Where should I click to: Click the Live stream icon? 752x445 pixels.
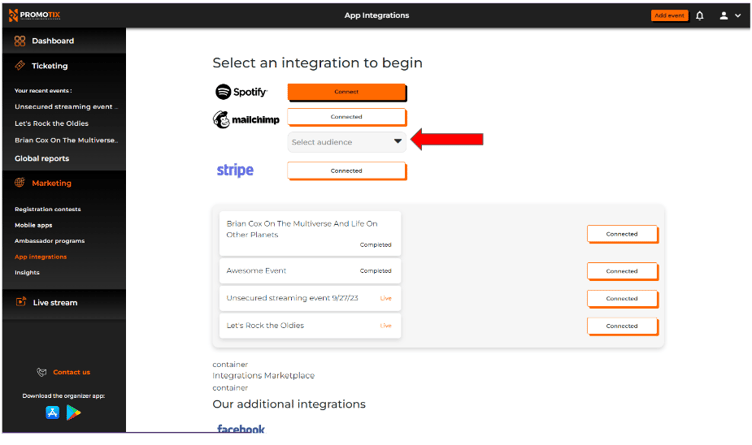(x=21, y=302)
